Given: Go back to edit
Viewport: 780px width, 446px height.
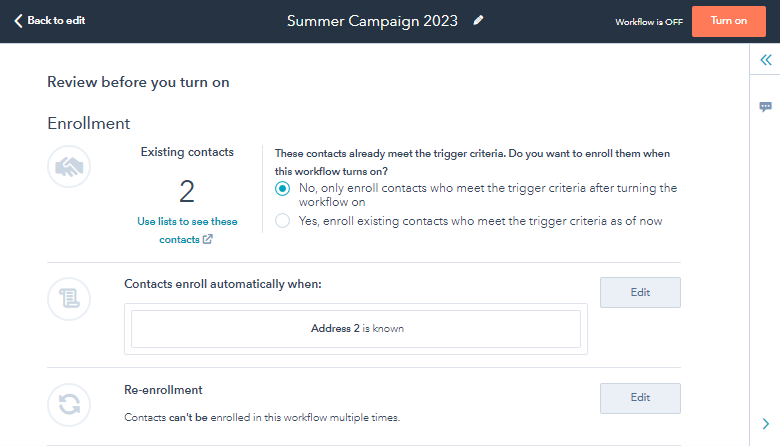Looking at the screenshot, I should tap(50, 21).
